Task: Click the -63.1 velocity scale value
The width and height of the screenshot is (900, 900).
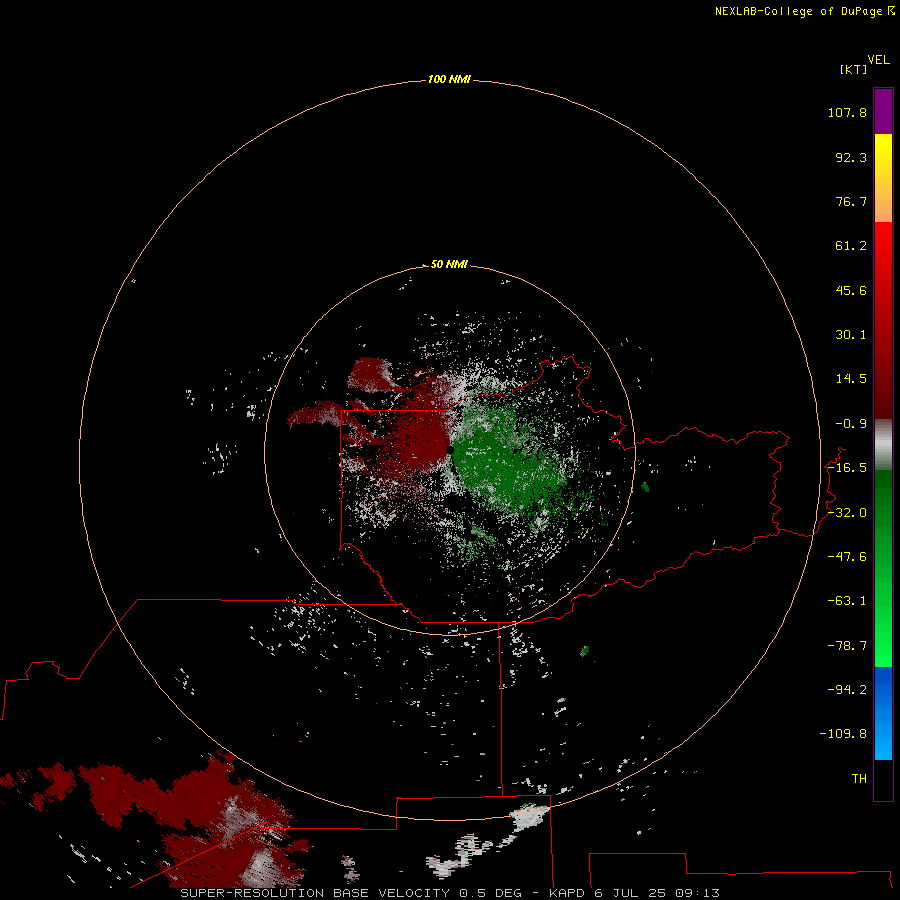Action: [847, 601]
